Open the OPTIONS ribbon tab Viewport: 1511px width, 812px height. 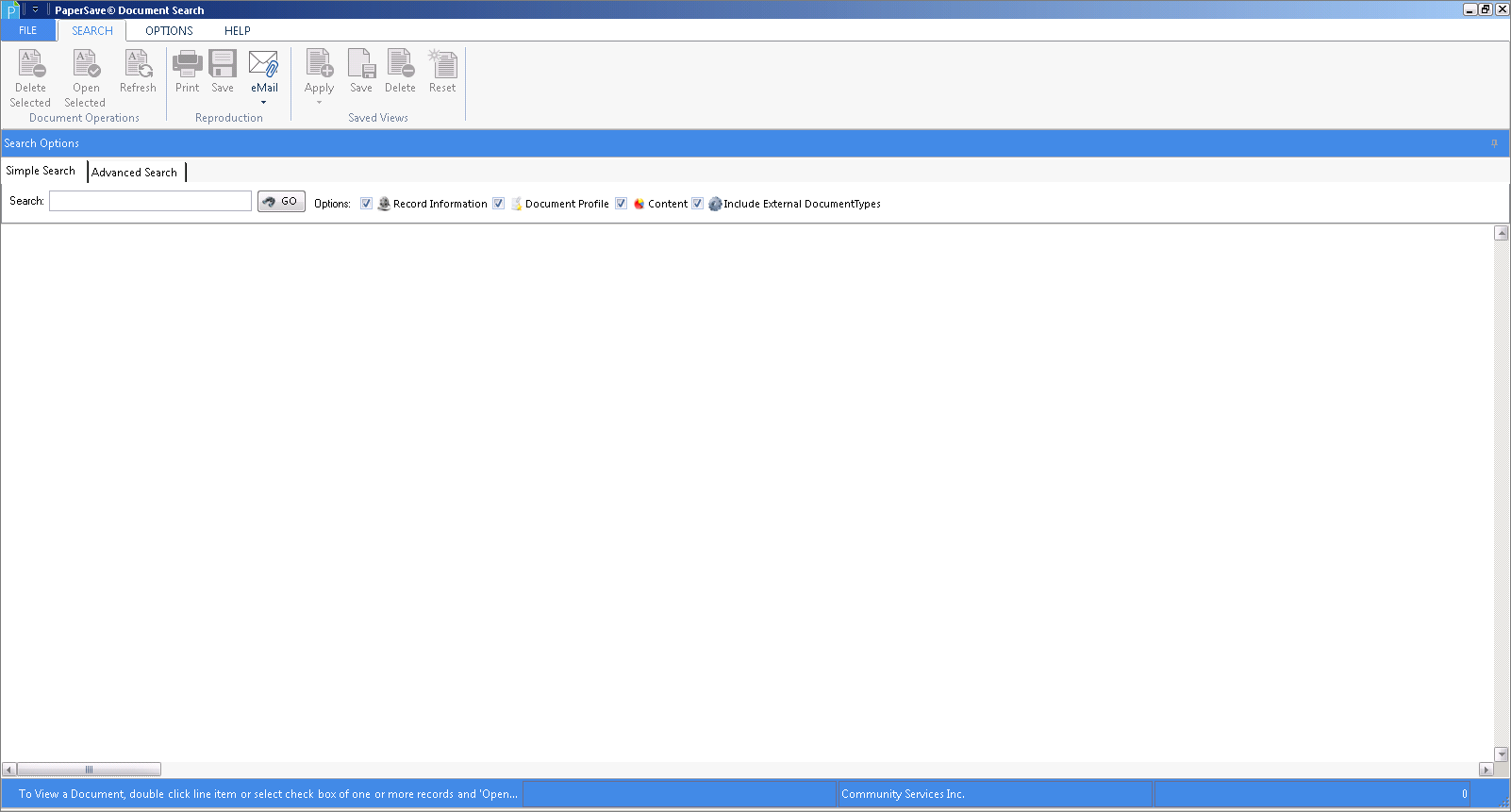[x=169, y=30]
